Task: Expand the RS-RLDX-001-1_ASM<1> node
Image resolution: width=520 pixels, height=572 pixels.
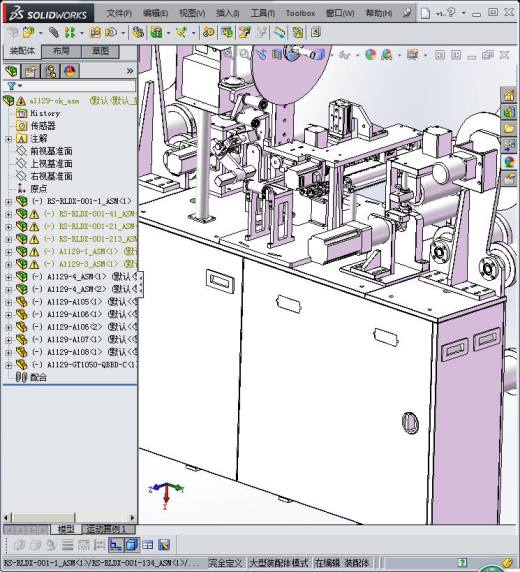Action: tap(8, 201)
